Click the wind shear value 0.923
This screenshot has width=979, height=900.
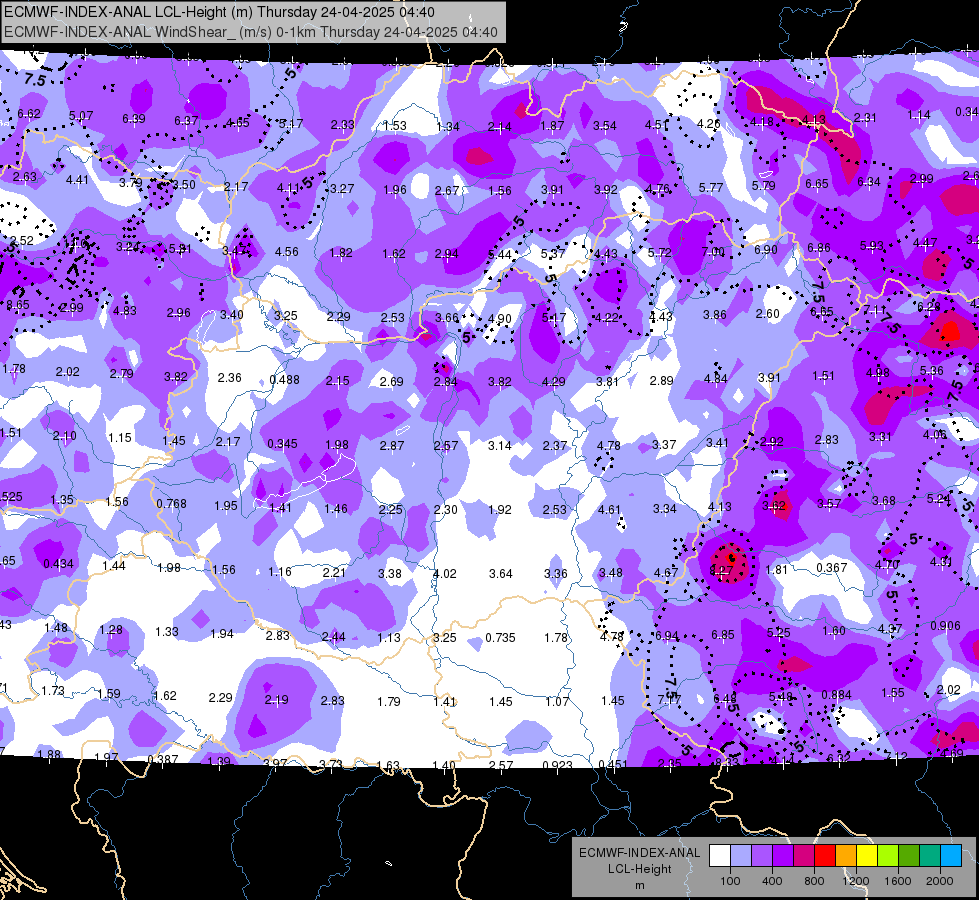(558, 766)
